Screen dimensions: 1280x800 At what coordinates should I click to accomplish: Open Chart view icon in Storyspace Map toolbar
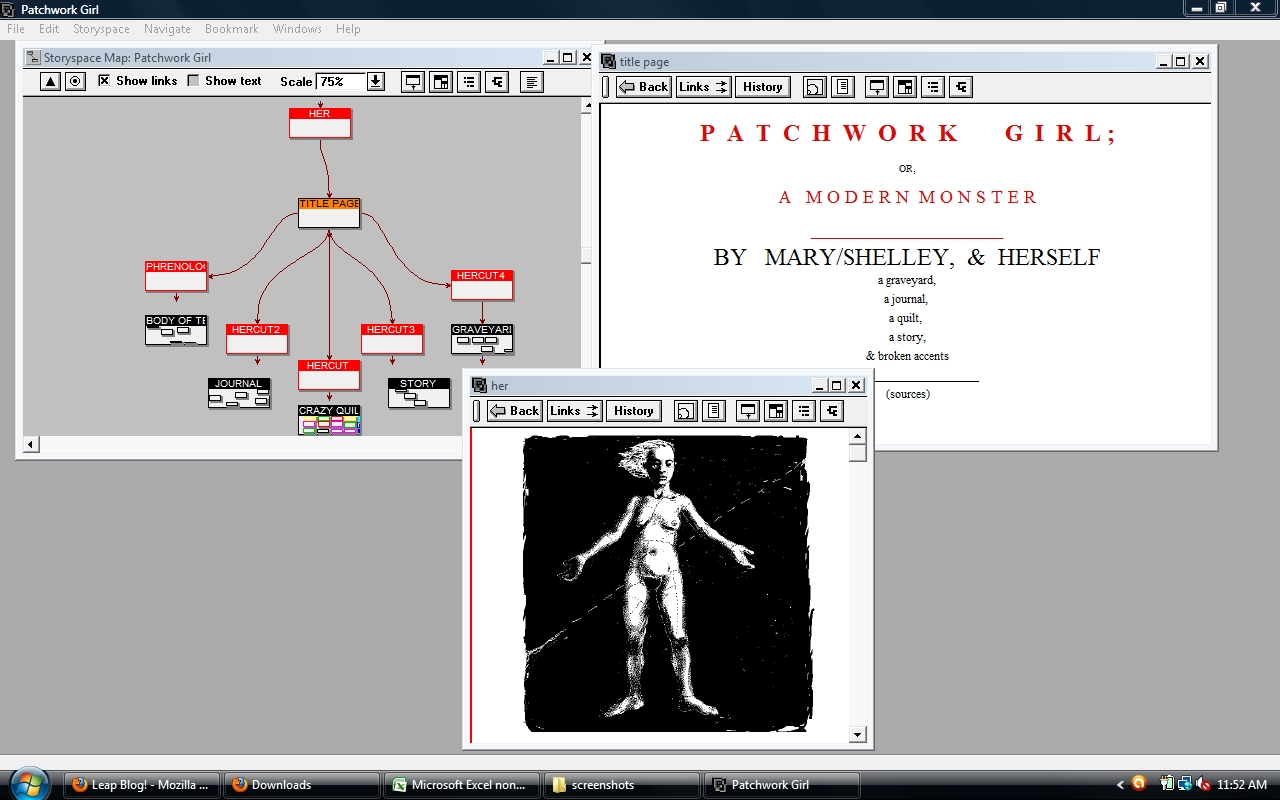[x=497, y=82]
